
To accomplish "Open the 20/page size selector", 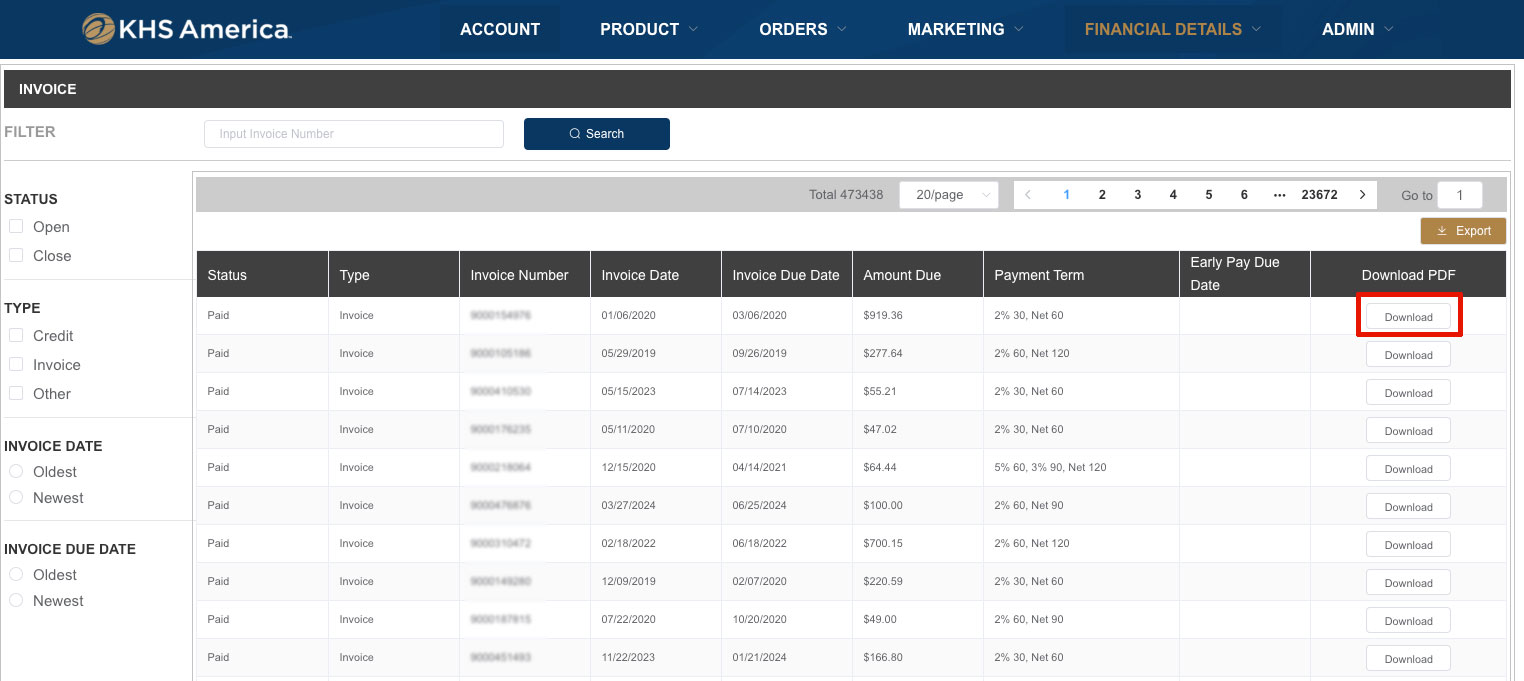I will coord(948,194).
